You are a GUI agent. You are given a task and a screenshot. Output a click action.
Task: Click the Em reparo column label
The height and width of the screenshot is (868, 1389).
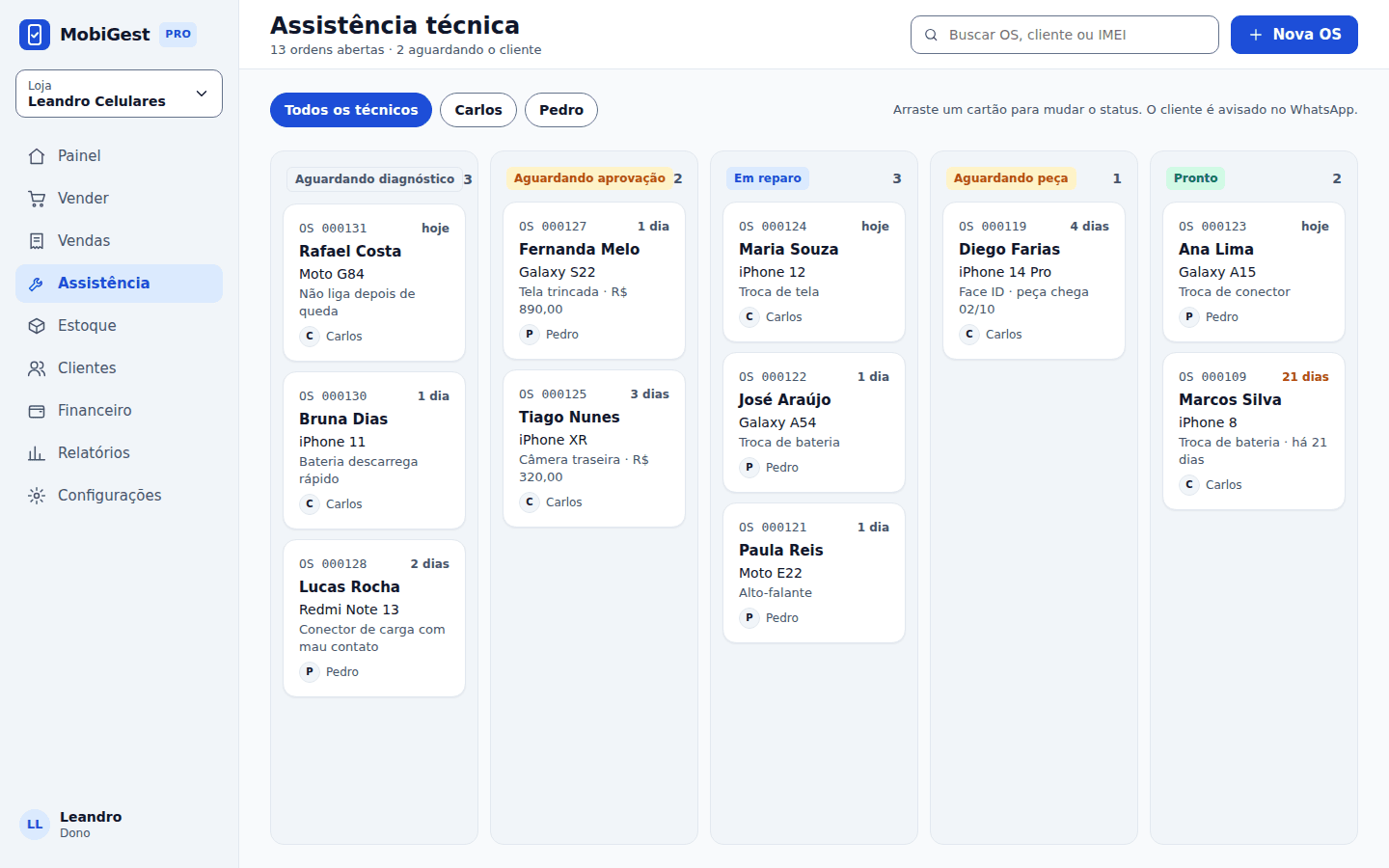(768, 178)
